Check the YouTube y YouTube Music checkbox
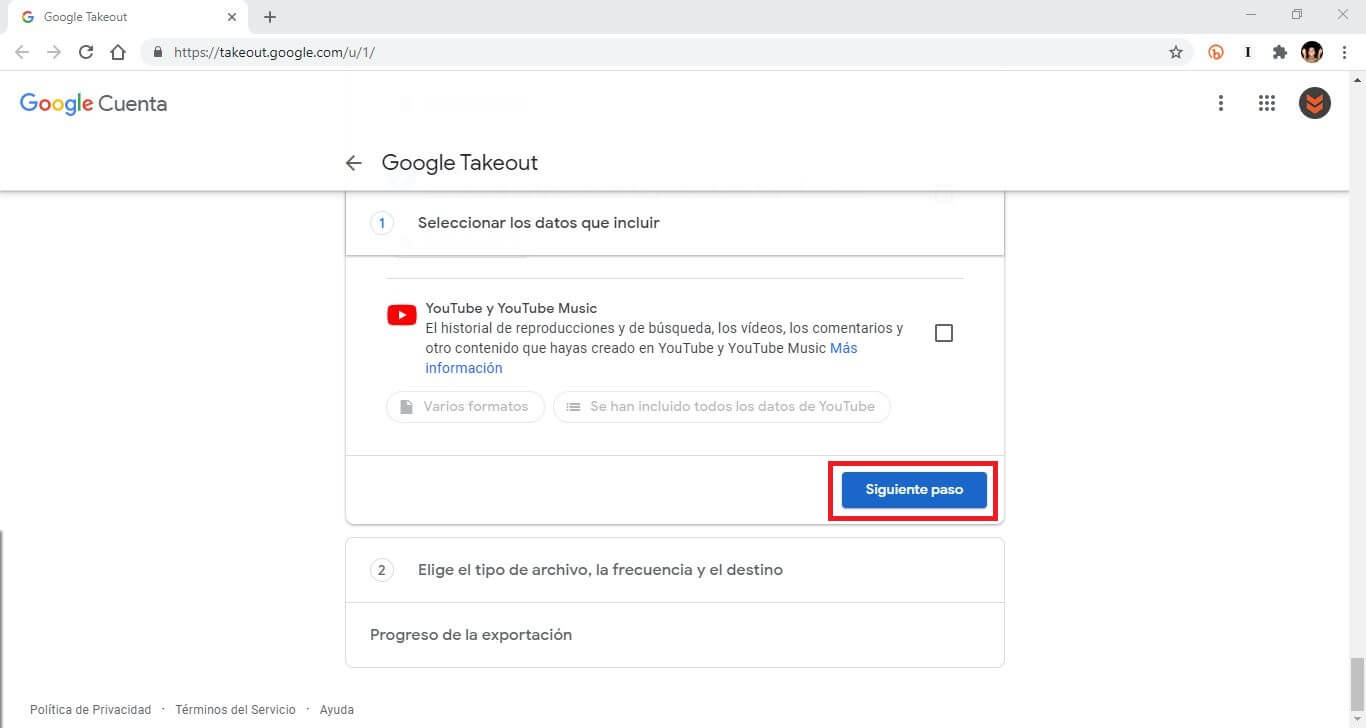 click(943, 333)
